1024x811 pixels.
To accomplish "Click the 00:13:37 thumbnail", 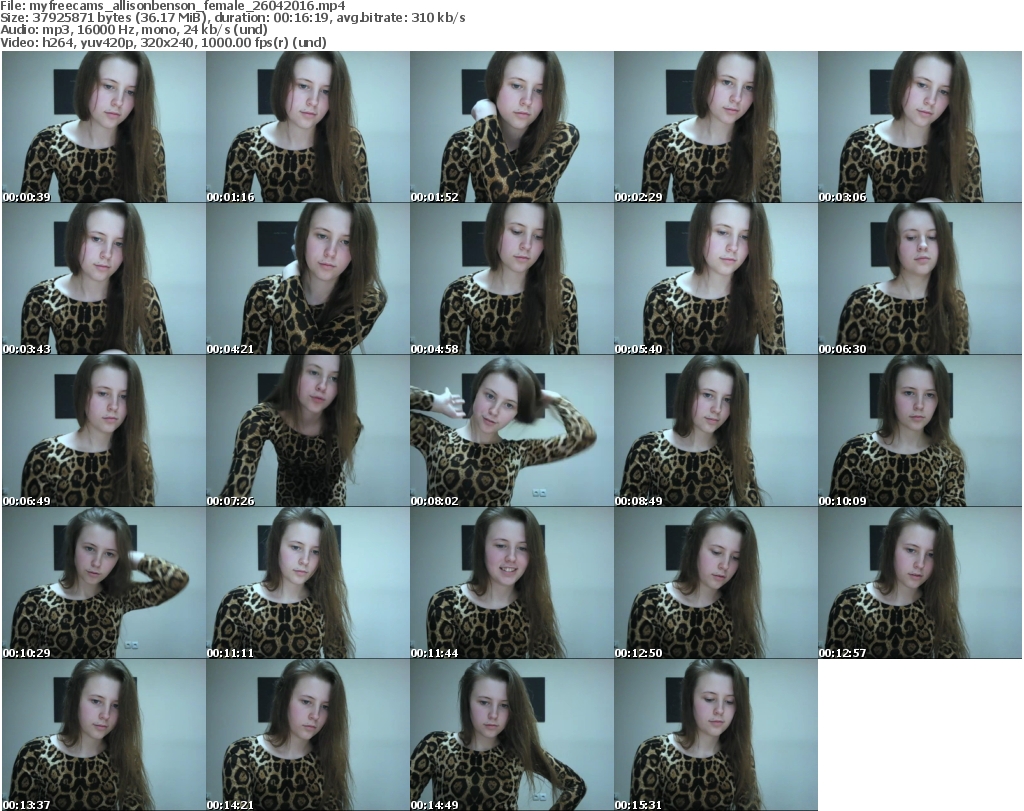I will coord(104,735).
